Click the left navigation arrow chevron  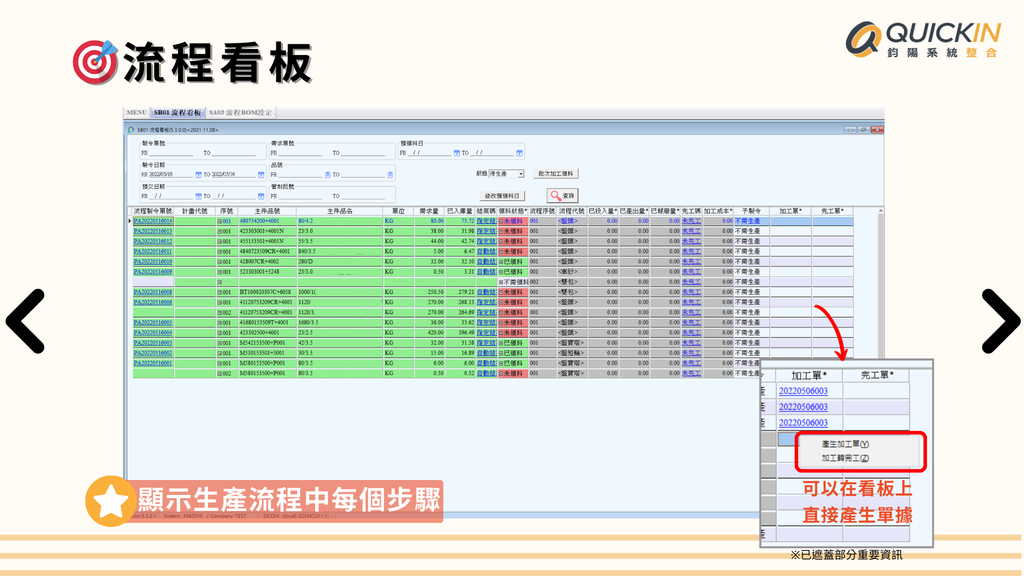click(x=27, y=320)
